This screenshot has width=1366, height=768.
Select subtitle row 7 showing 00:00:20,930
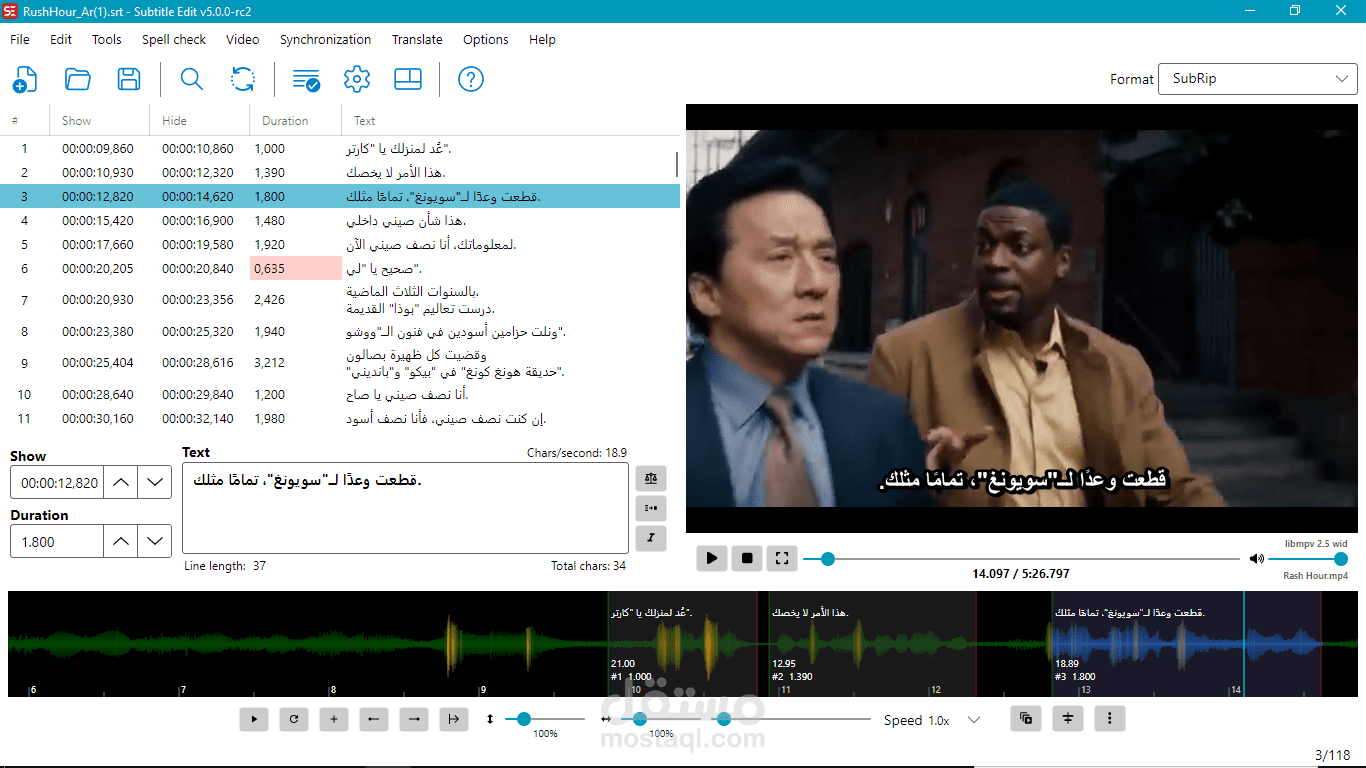click(340, 300)
